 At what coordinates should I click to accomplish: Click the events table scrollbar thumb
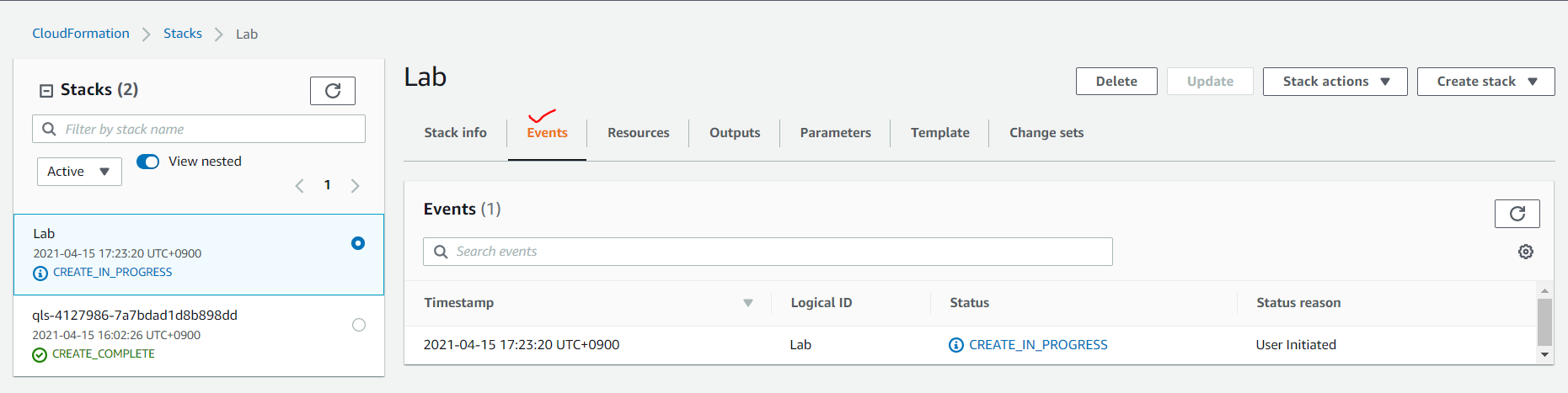coord(1544,322)
